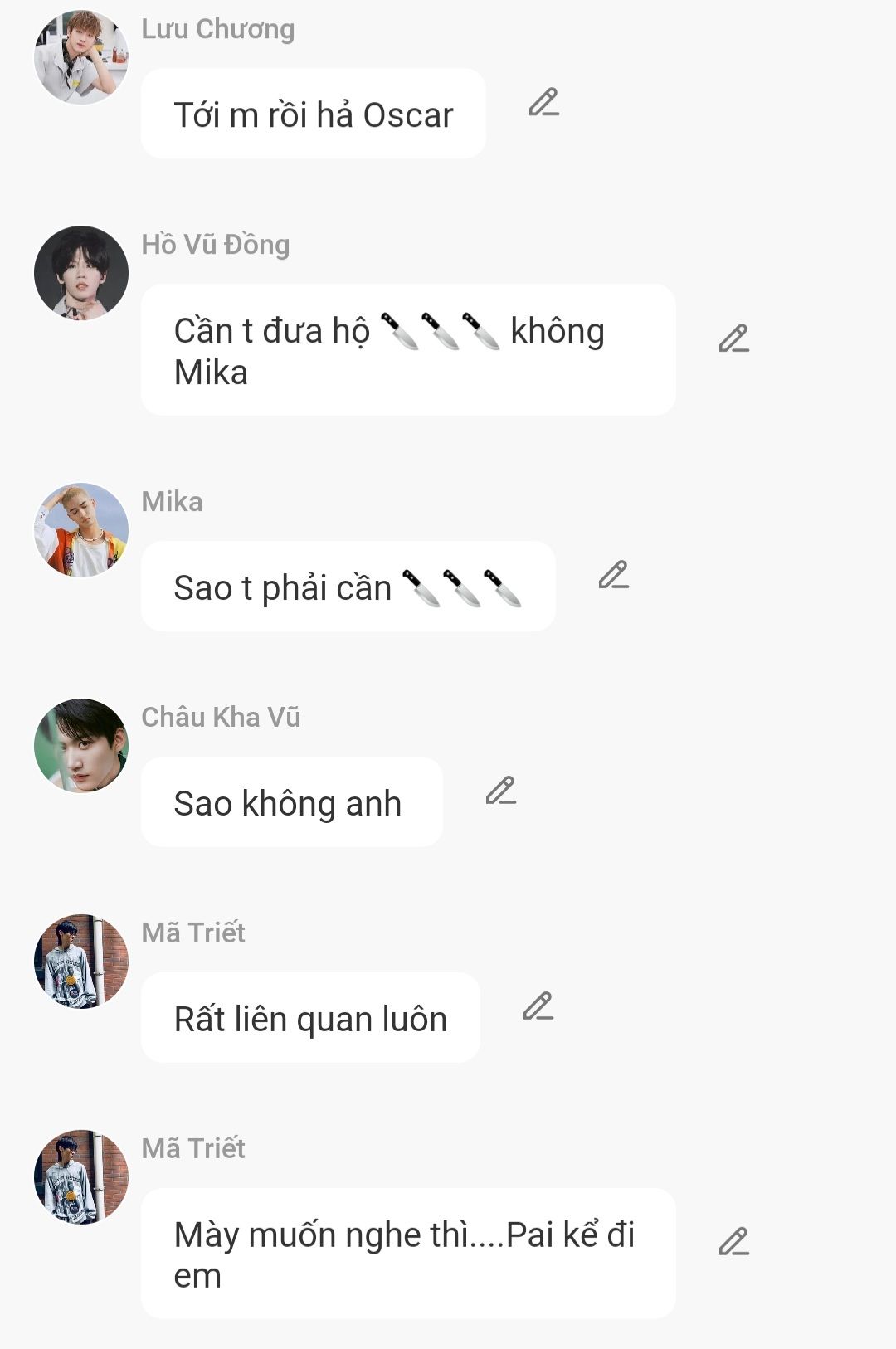Tap edit icon next to Mika's message

[614, 575]
